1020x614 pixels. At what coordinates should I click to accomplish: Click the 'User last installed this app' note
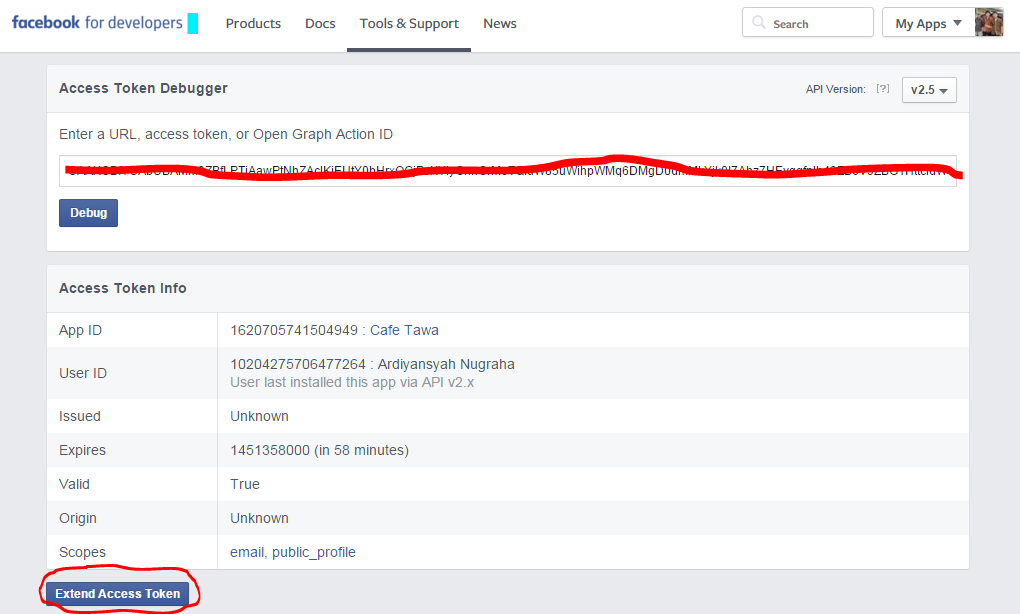(x=352, y=382)
